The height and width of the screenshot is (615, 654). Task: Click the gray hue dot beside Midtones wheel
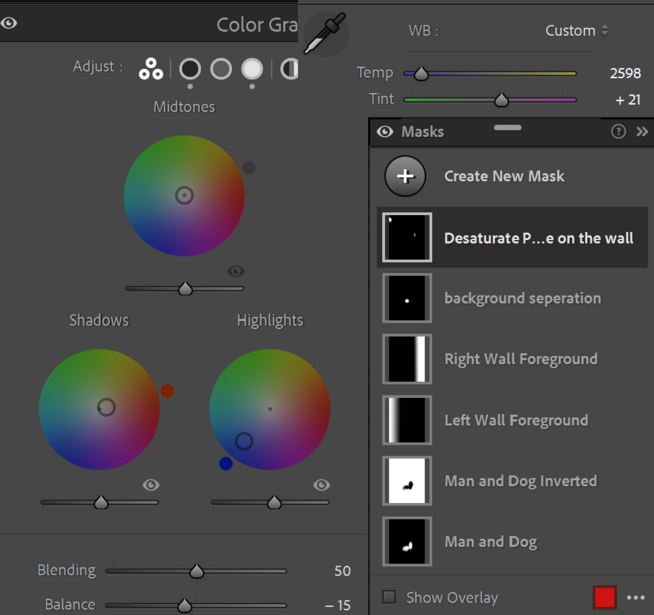249,168
